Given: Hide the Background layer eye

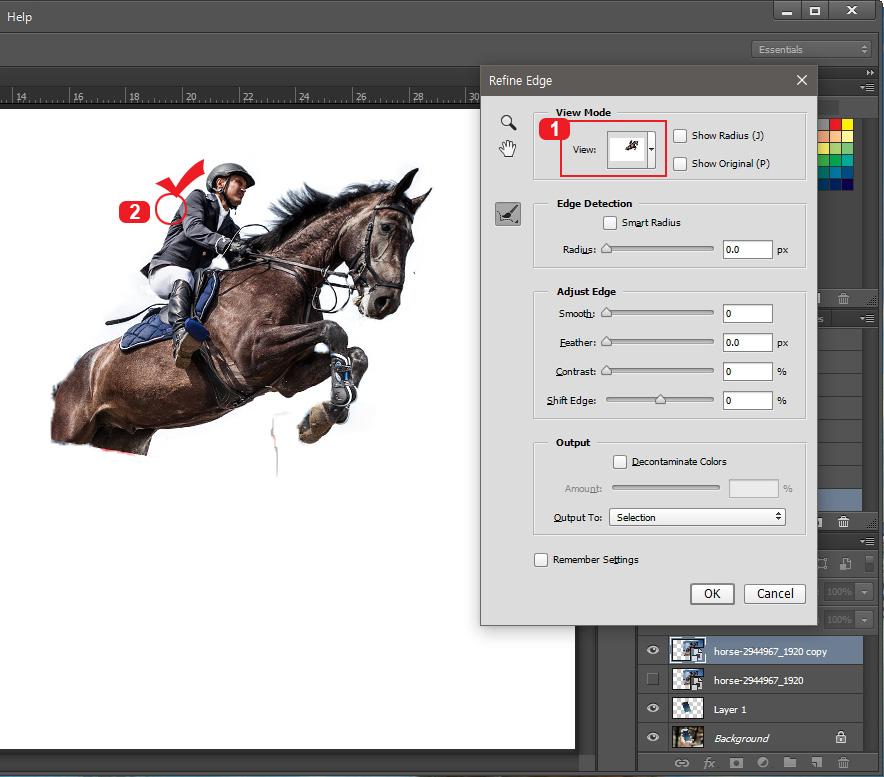Looking at the screenshot, I should (653, 737).
